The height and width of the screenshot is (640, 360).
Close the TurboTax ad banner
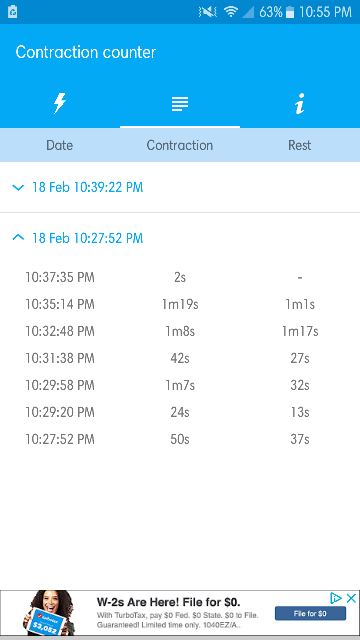click(351, 598)
